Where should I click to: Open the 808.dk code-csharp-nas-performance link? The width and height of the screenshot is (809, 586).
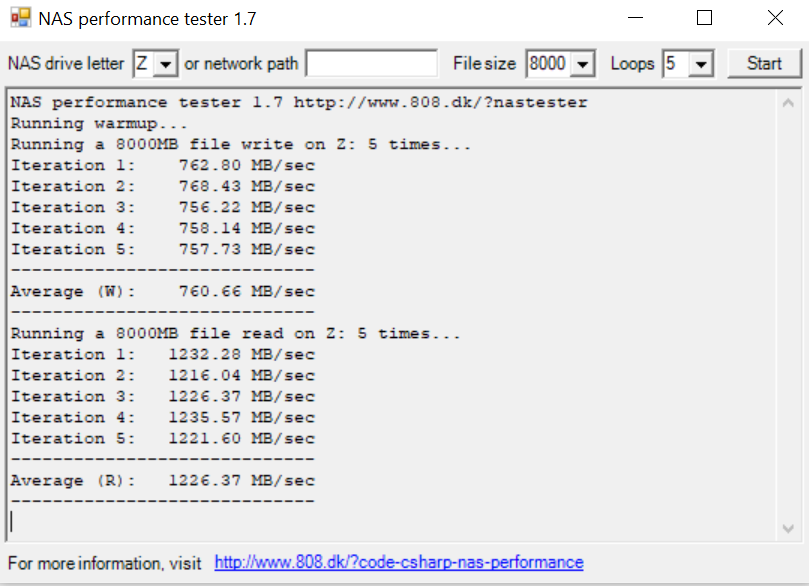point(399,562)
